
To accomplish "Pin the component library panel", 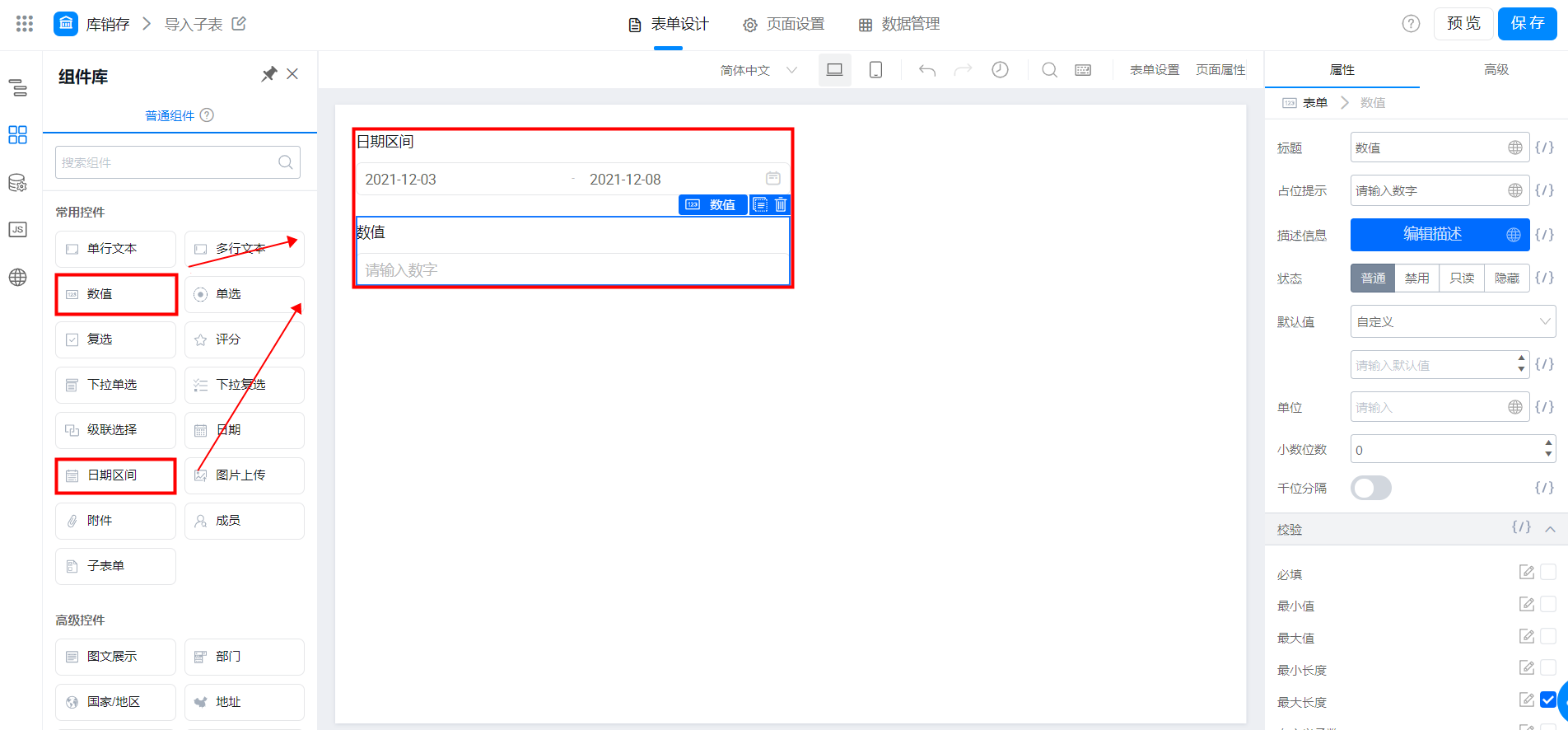I will pos(268,74).
